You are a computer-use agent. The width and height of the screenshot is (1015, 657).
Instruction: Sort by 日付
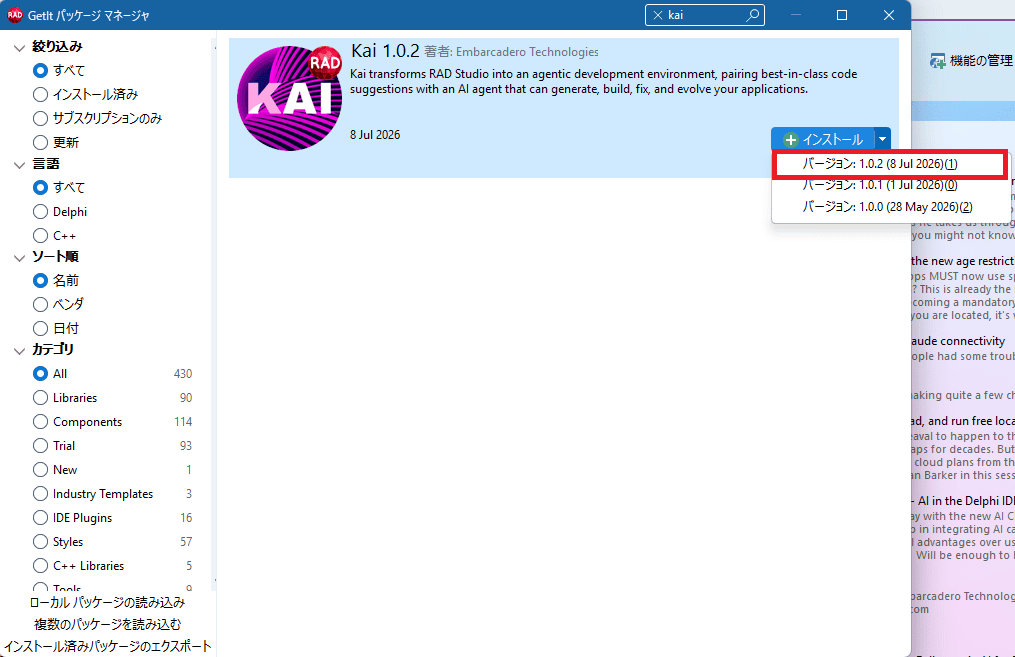click(40, 328)
